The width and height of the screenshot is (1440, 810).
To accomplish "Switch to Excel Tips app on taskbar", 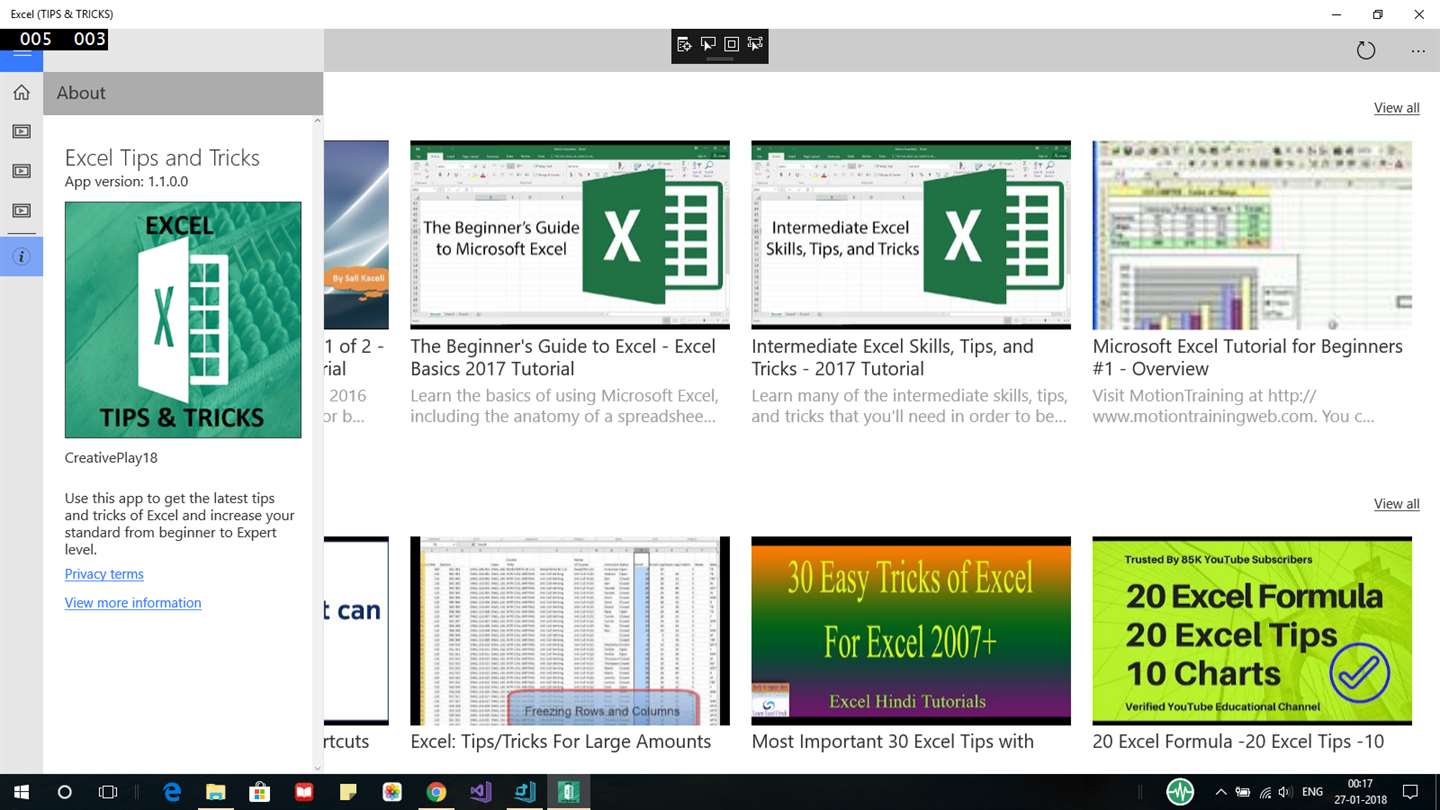I will point(568,792).
